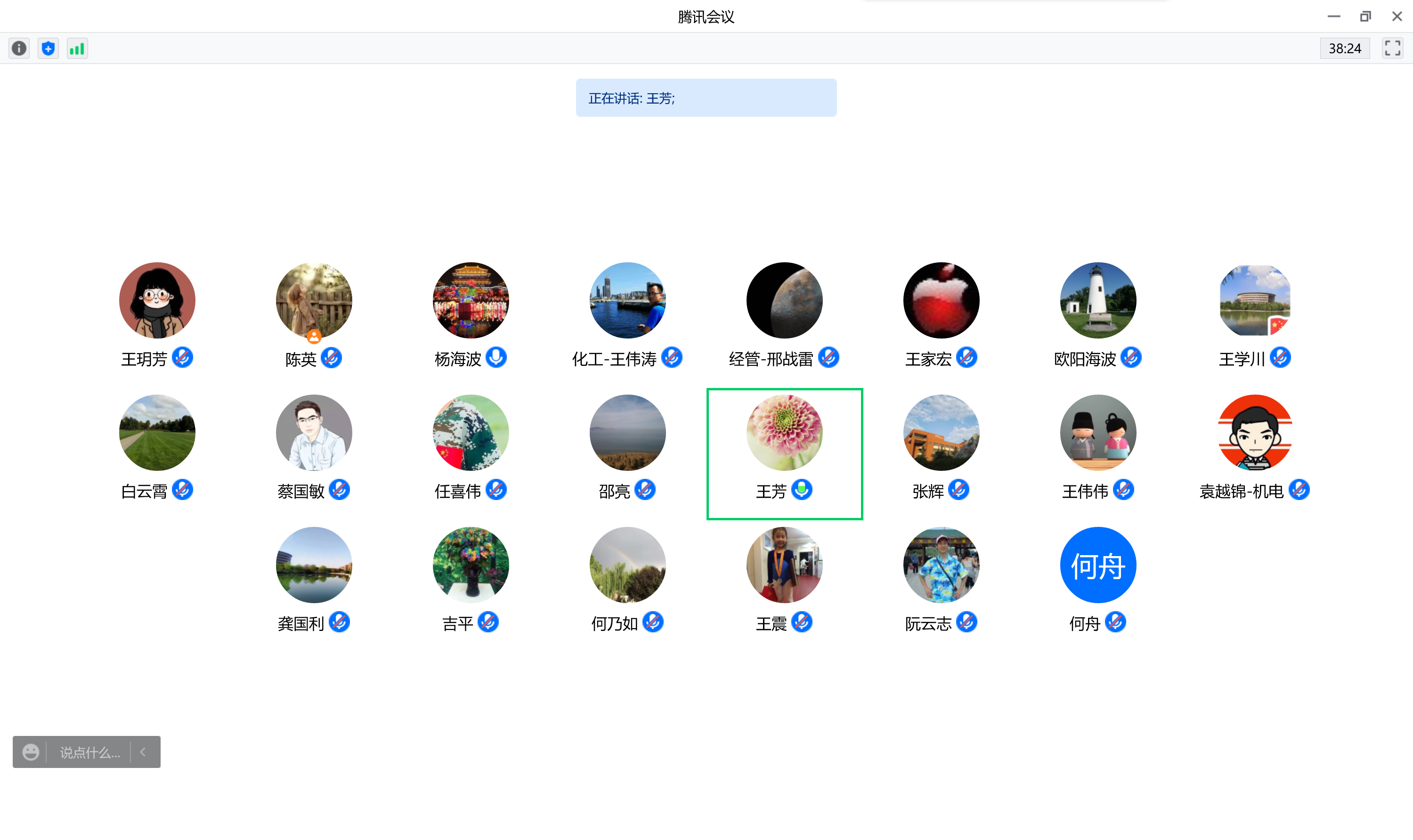1413x840 pixels.
Task: Click the 正在讲话 speaker banner
Action: 706,98
